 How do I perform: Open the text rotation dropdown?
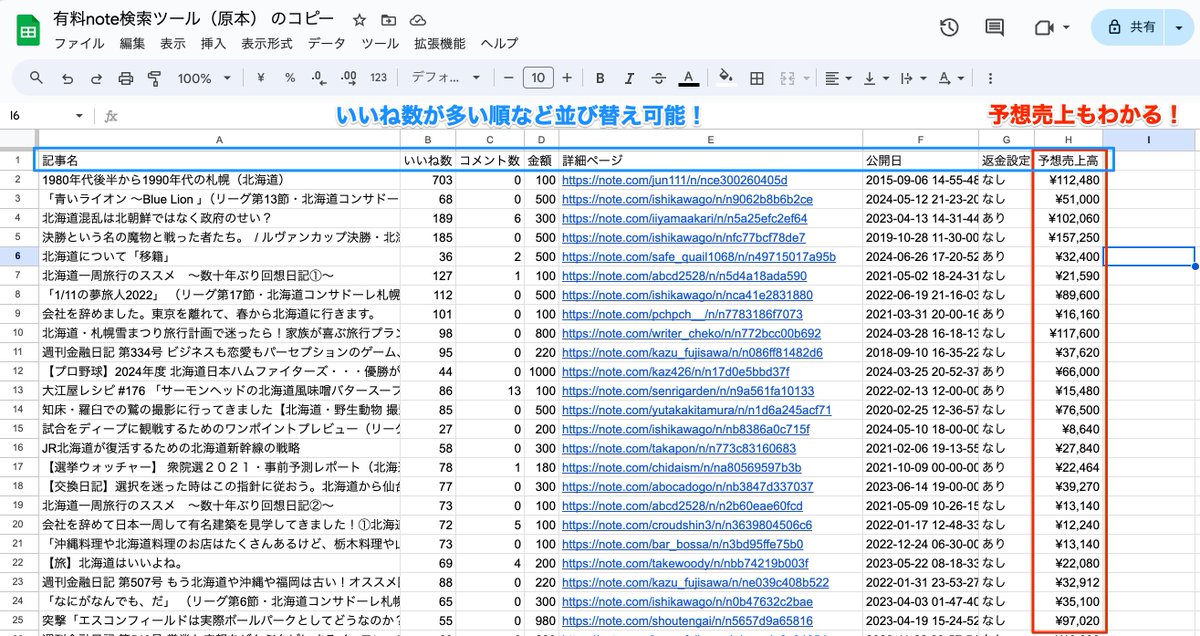950,78
